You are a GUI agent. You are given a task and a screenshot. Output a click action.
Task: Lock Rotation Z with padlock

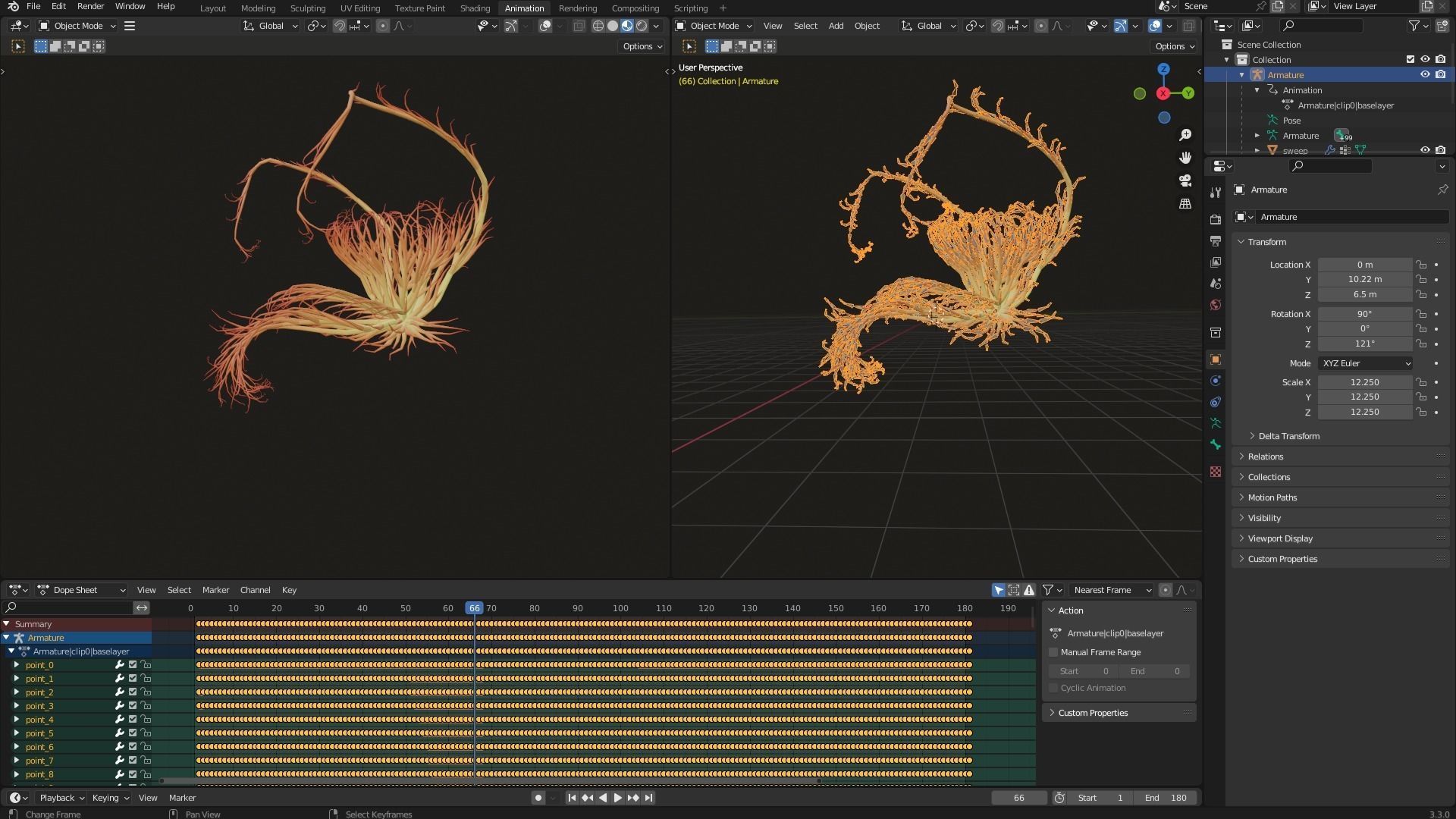[1421, 344]
